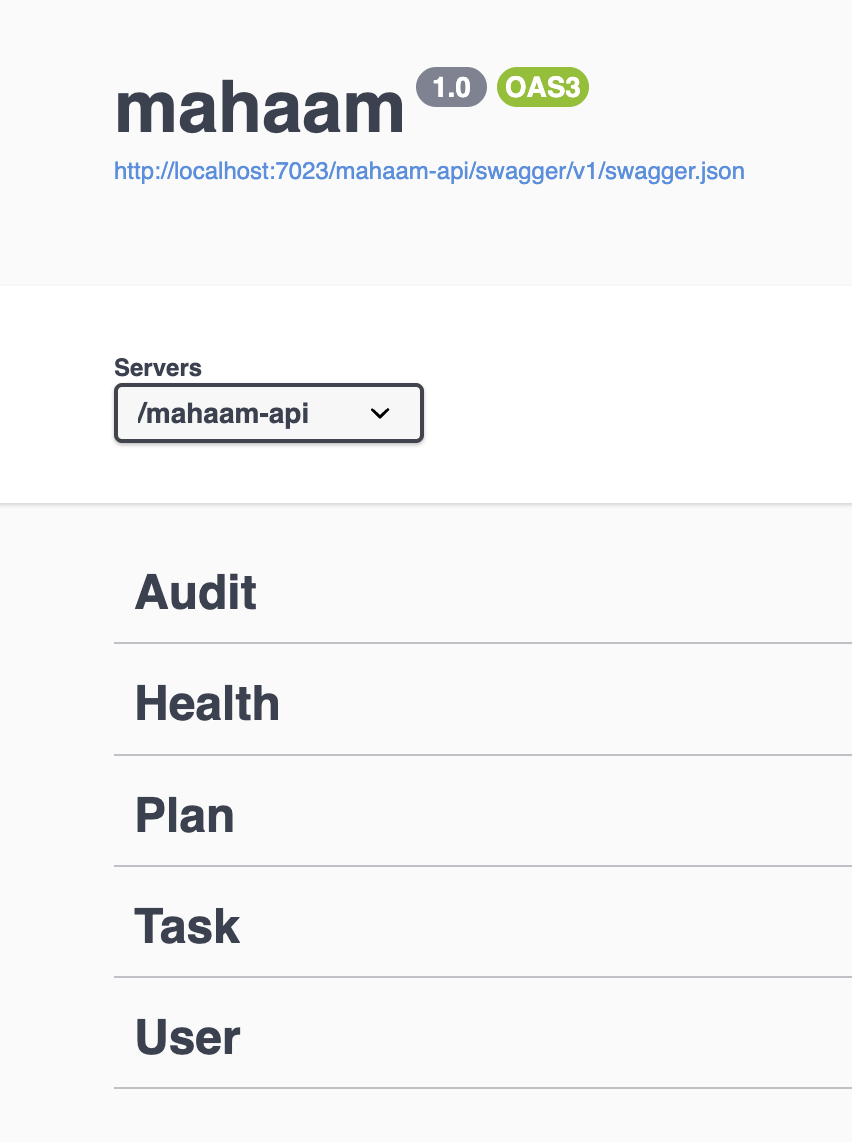Click the green OAS3 badge
Image resolution: width=852 pixels, height=1142 pixels.
pos(543,88)
